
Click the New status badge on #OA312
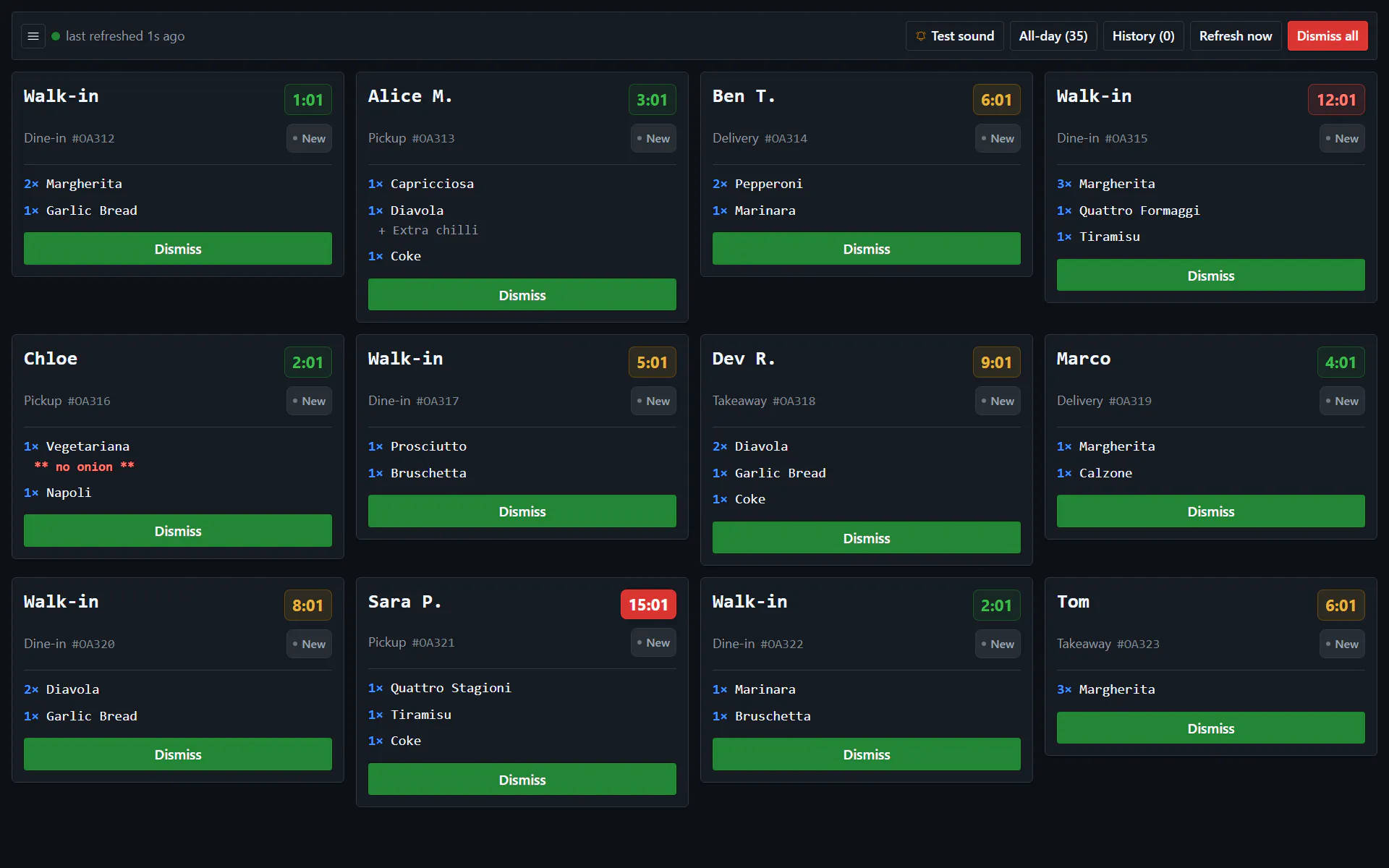tap(309, 138)
